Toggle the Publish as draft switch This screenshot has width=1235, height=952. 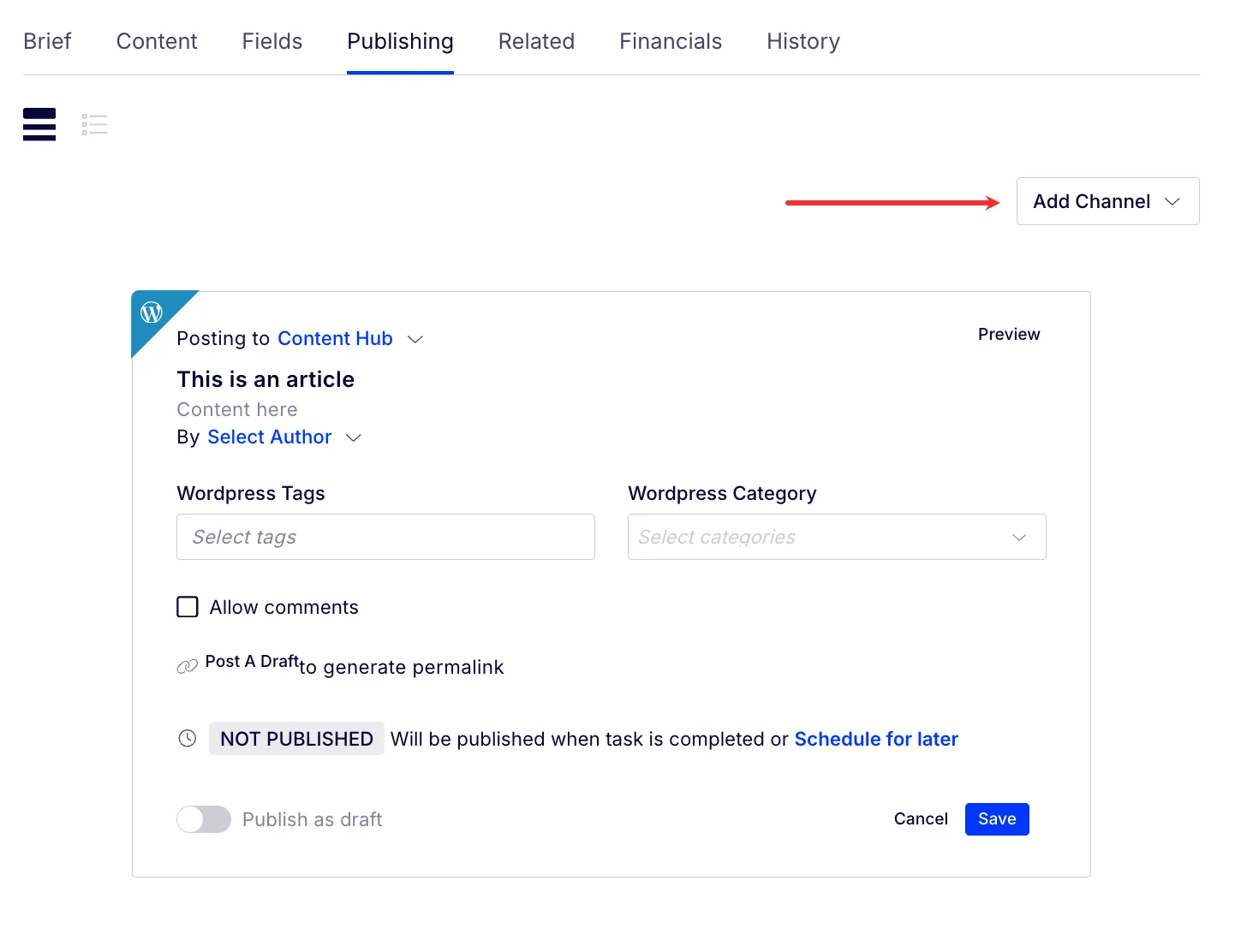point(204,819)
